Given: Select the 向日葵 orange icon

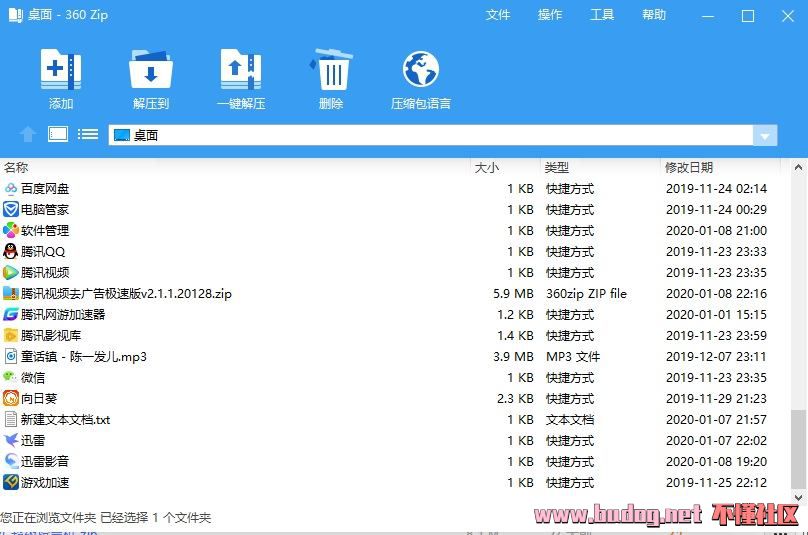Looking at the screenshot, I should tap(10, 398).
